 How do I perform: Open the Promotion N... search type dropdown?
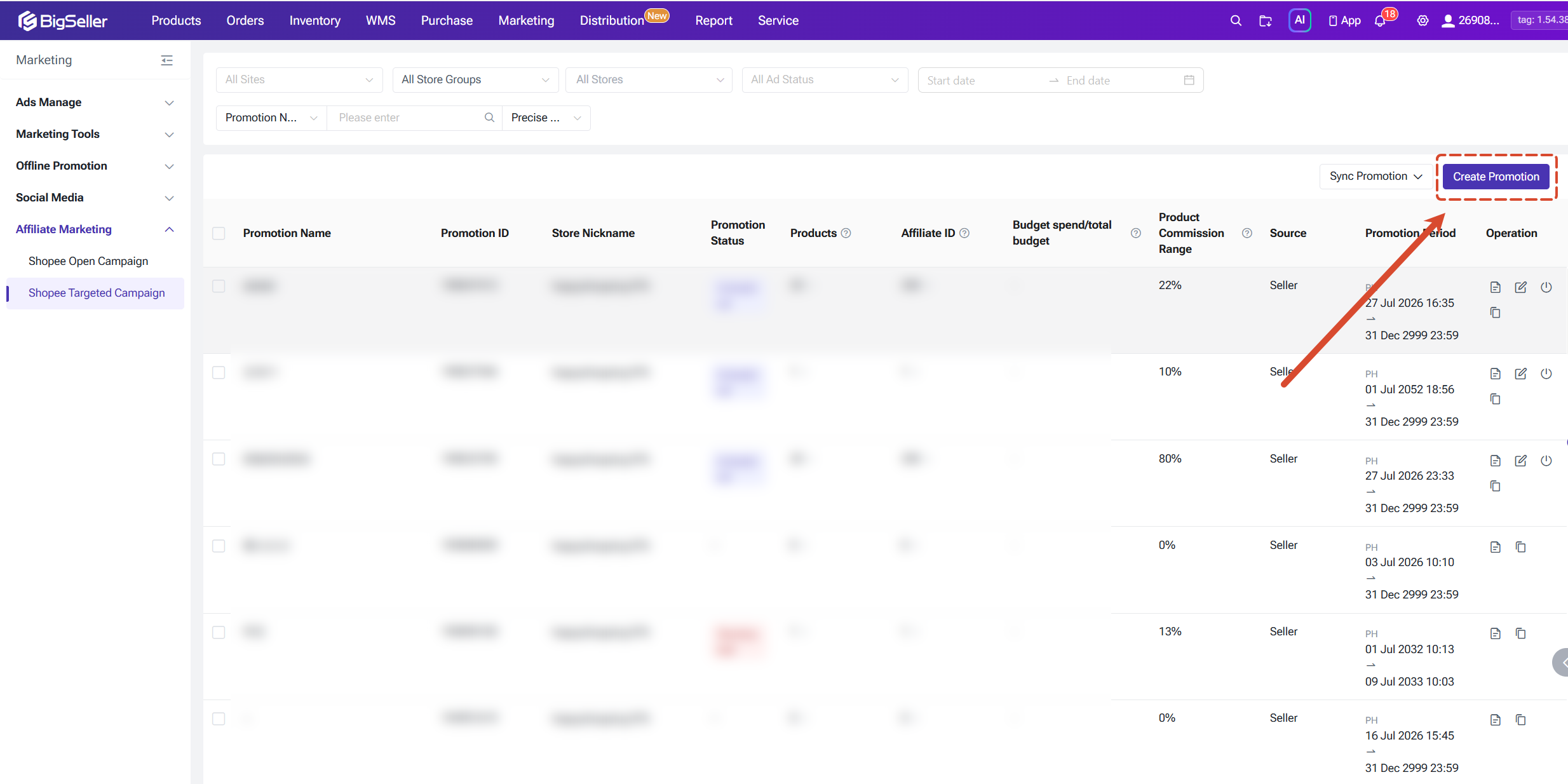coord(271,118)
